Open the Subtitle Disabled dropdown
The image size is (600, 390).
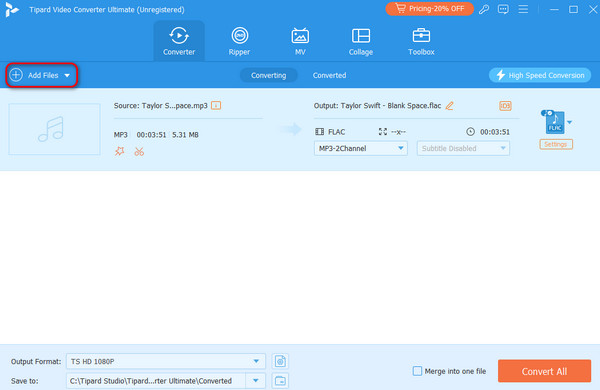coord(463,148)
